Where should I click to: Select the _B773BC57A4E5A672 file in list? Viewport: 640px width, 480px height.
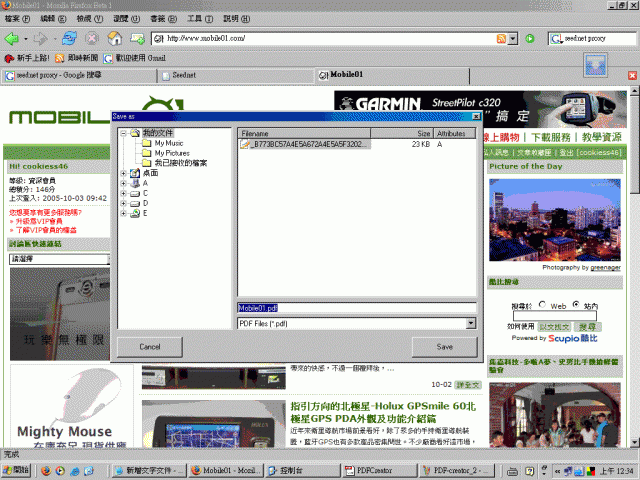click(305, 144)
